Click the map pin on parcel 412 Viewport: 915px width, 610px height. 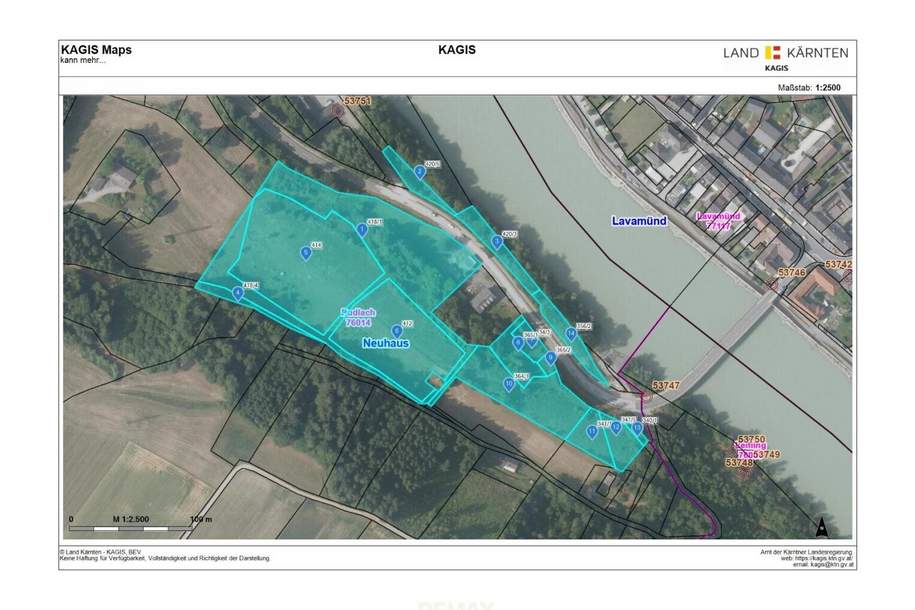(x=397, y=331)
